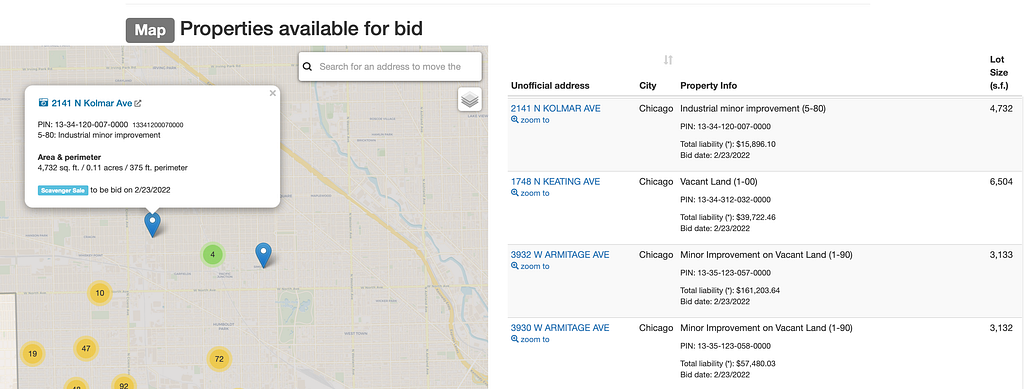Screen dimensions: 1024x389
Task: Open the 3932 W ARMITAGE AVE listing
Action: coord(560,255)
